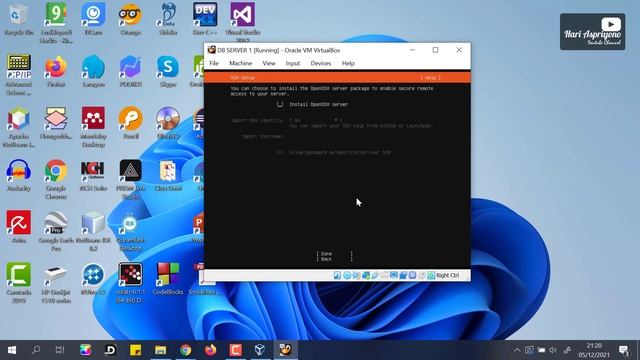The width and height of the screenshot is (640, 360).
Task: Click the hard disk activity status icon
Action: coord(337,276)
